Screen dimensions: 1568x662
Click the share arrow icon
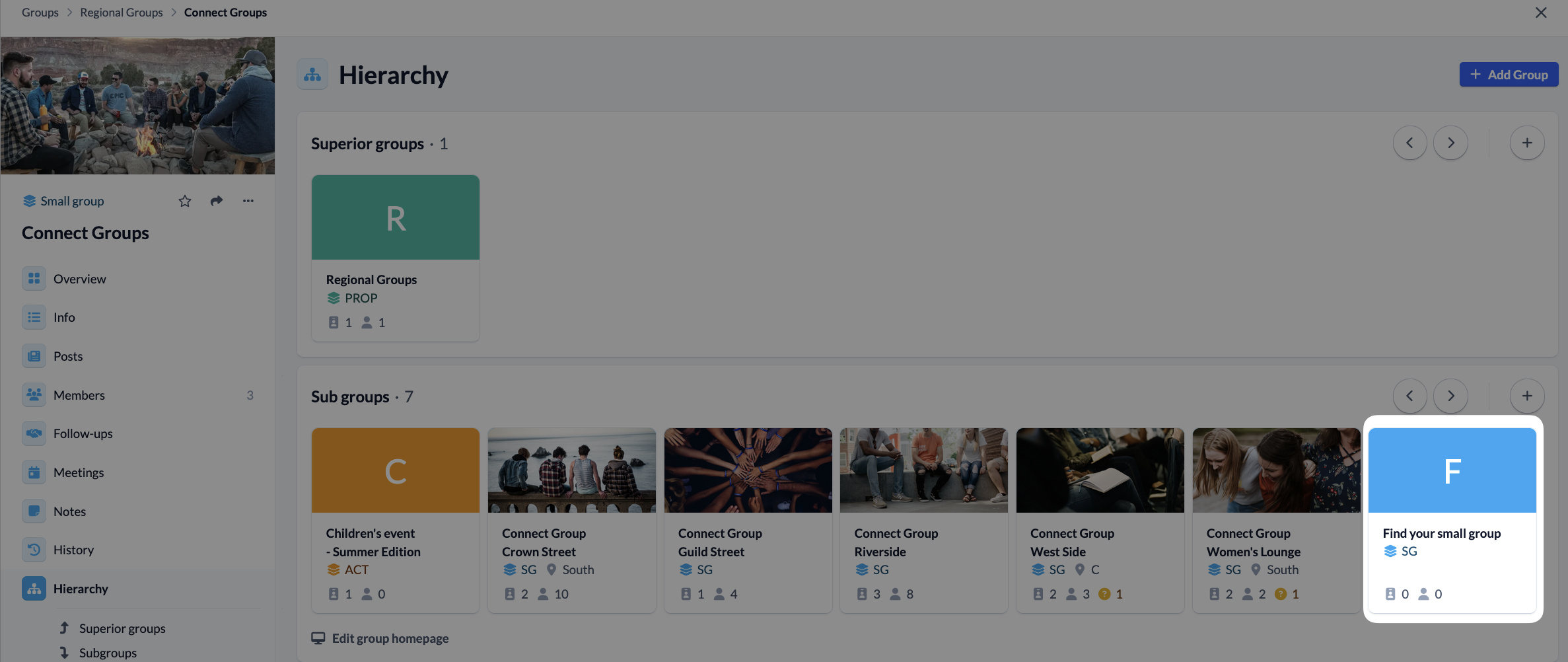coord(217,201)
